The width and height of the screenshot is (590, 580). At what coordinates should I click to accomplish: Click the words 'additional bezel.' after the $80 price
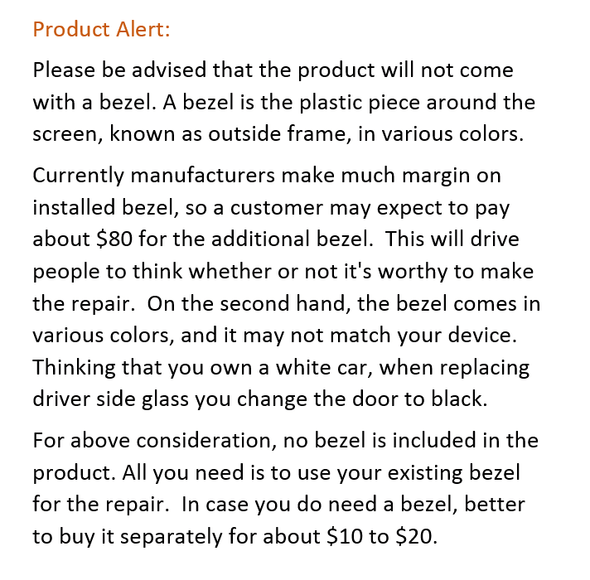[292, 239]
